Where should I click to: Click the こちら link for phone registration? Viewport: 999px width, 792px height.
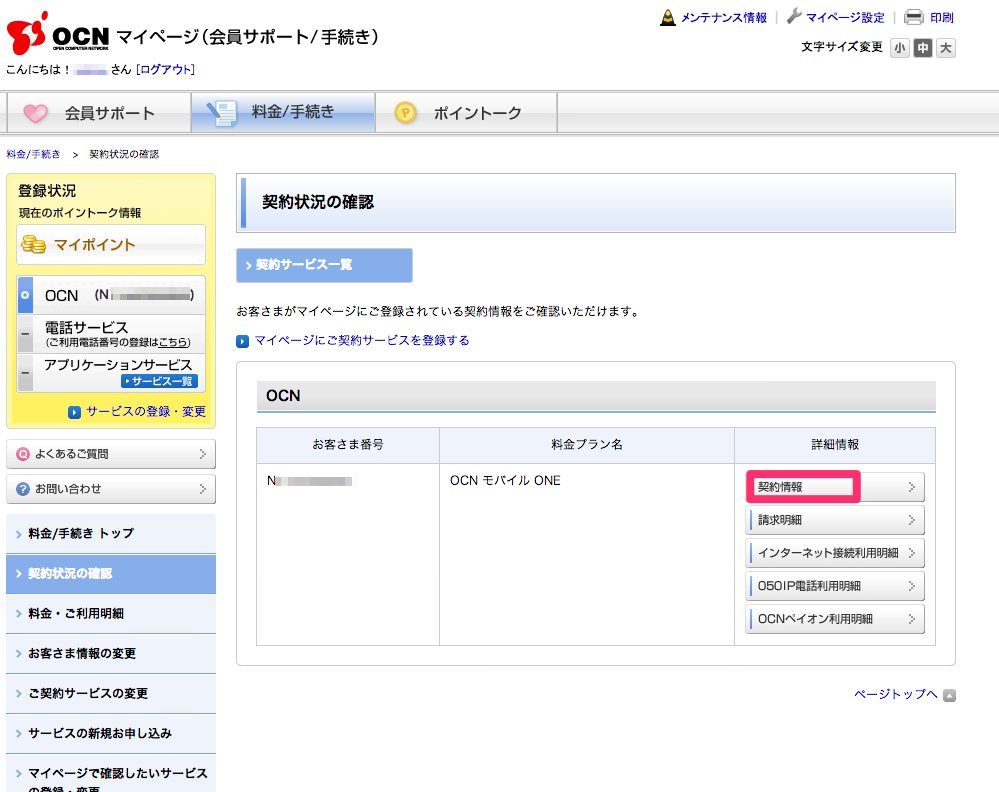point(173,343)
